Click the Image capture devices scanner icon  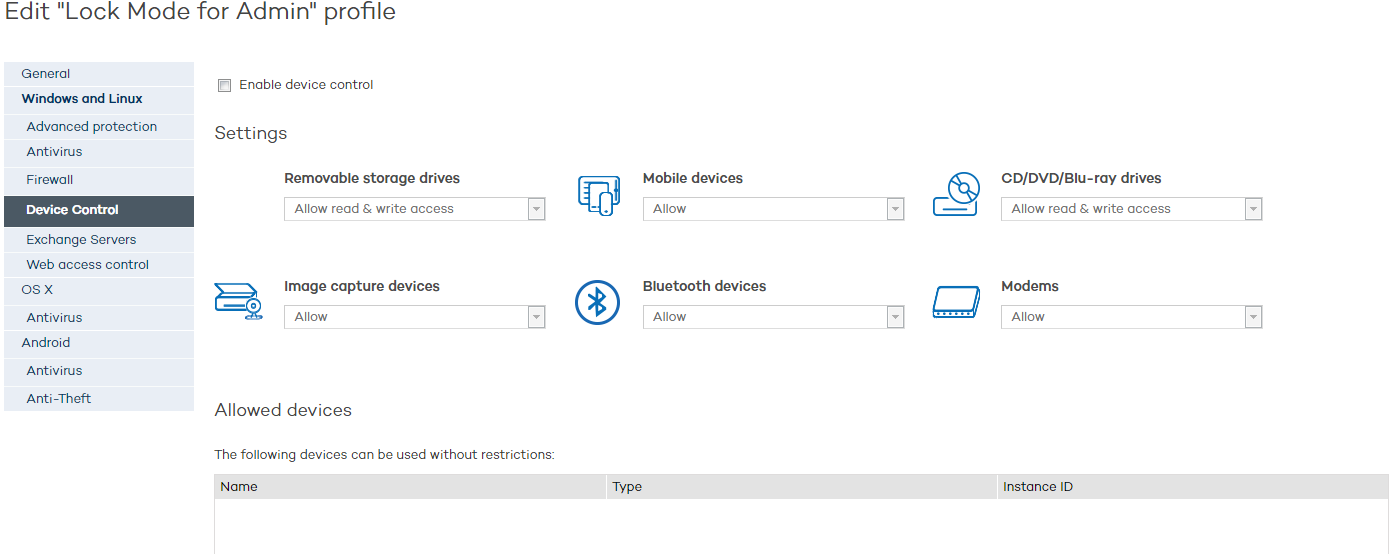coord(239,302)
